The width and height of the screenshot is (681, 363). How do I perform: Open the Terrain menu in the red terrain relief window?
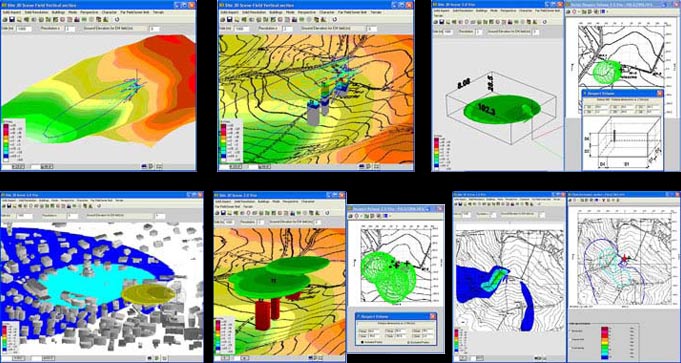(158, 12)
